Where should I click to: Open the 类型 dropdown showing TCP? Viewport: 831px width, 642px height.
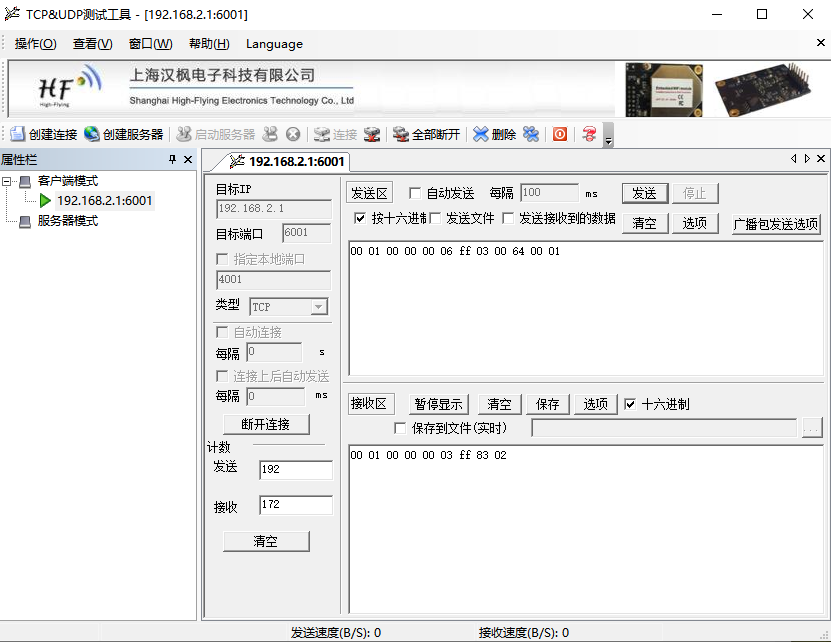[x=321, y=307]
